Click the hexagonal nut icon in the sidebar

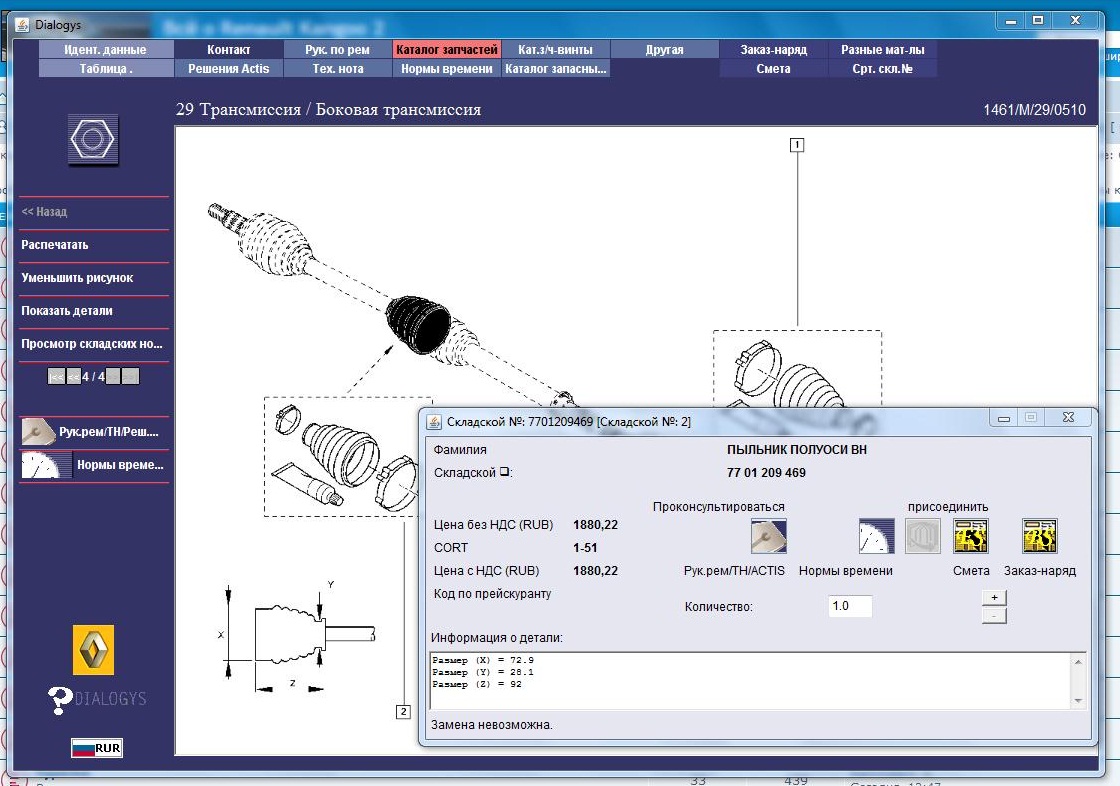[93, 139]
